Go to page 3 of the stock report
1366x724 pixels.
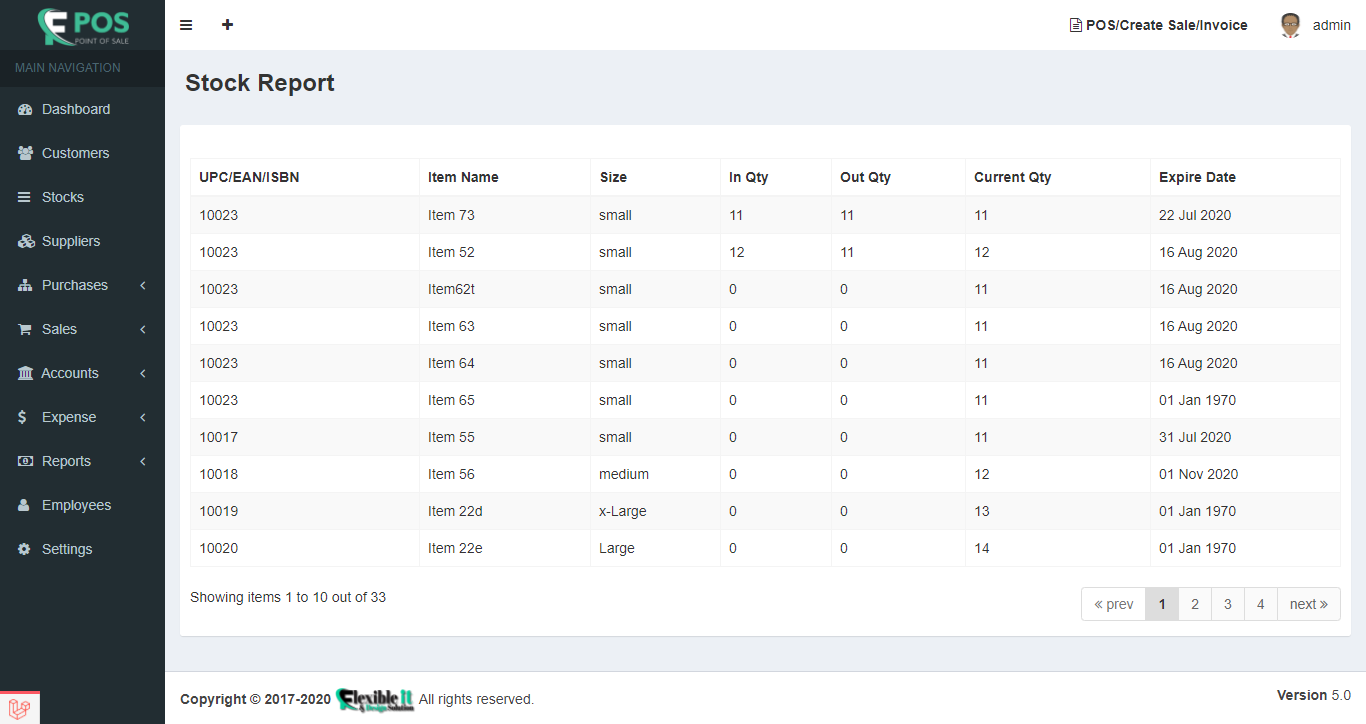click(x=1227, y=604)
